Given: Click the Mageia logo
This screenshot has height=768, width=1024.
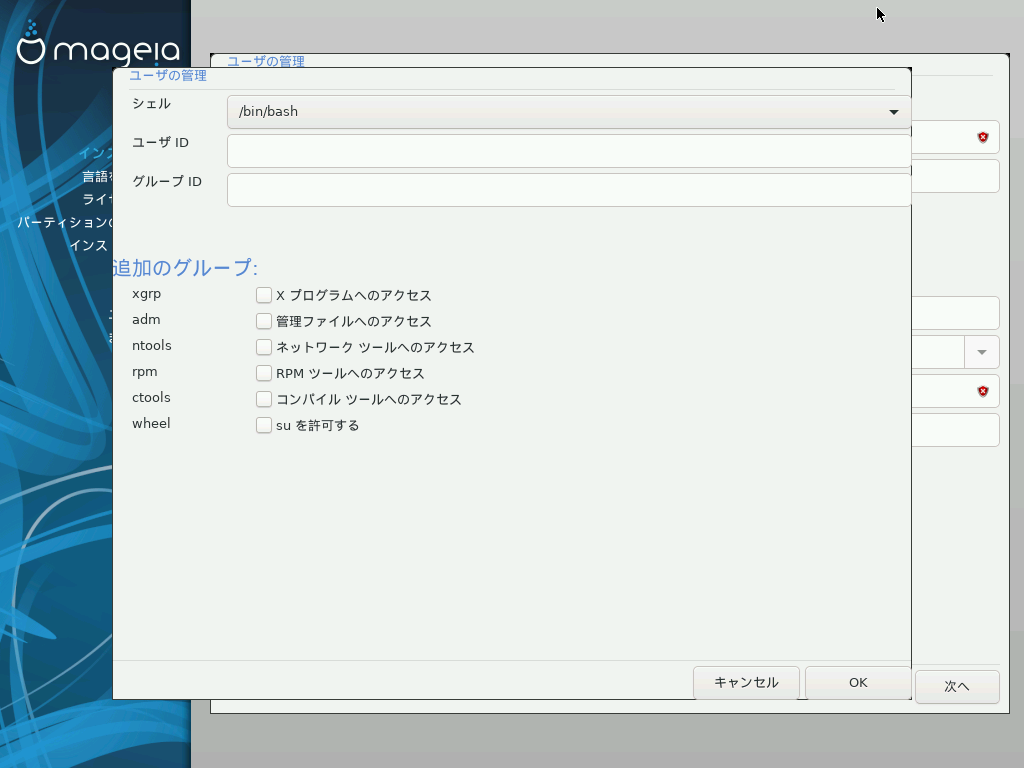Looking at the screenshot, I should pos(98,44).
